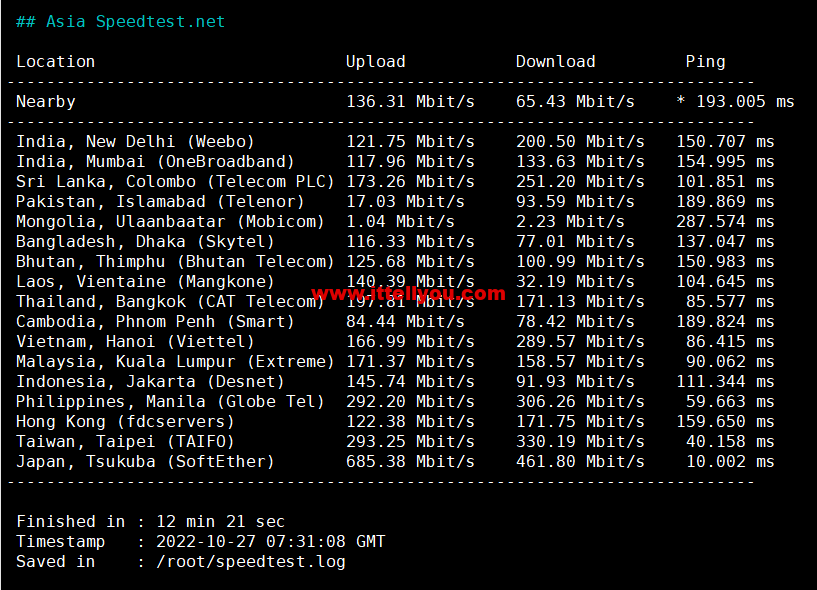The width and height of the screenshot is (817, 590).
Task: Click Hanoi download 289.57 Mbit/s
Action: pos(580,342)
